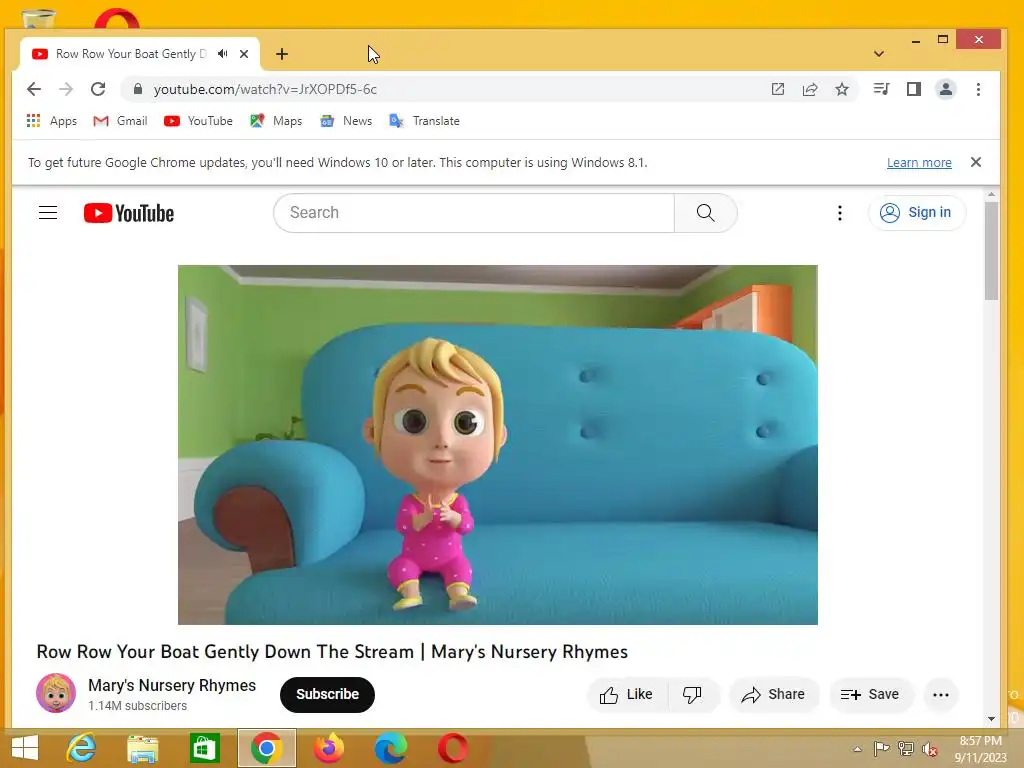Open the Maps bookmark
Viewport: 1024px width, 768px height.
tap(276, 121)
